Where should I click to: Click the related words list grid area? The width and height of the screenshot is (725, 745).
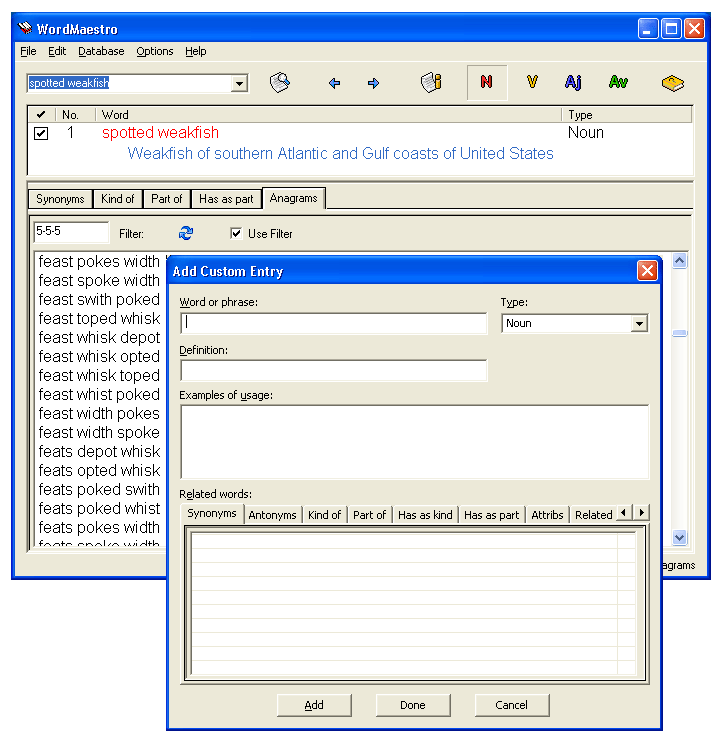point(413,603)
